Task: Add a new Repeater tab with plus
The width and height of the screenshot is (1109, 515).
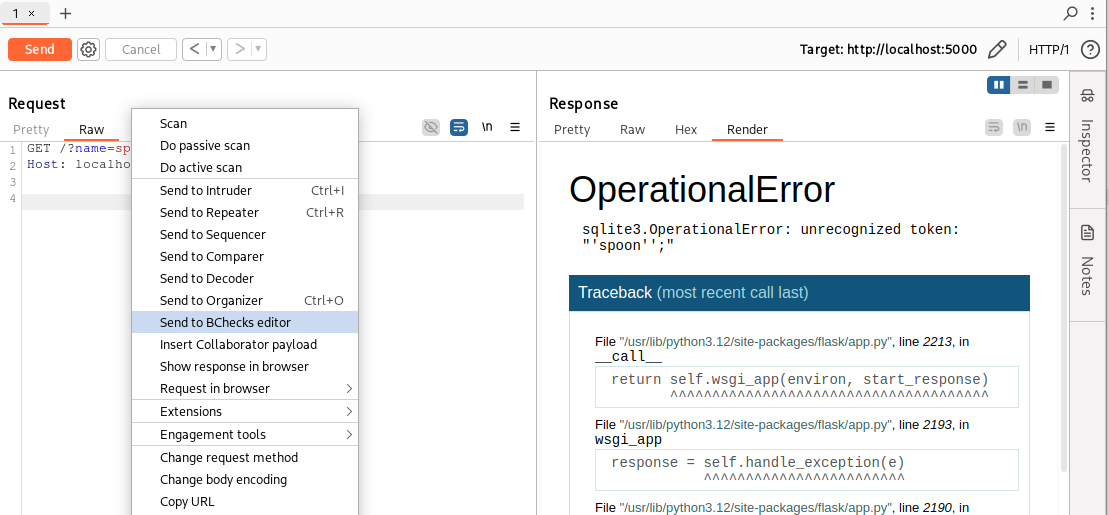Action: click(x=66, y=13)
